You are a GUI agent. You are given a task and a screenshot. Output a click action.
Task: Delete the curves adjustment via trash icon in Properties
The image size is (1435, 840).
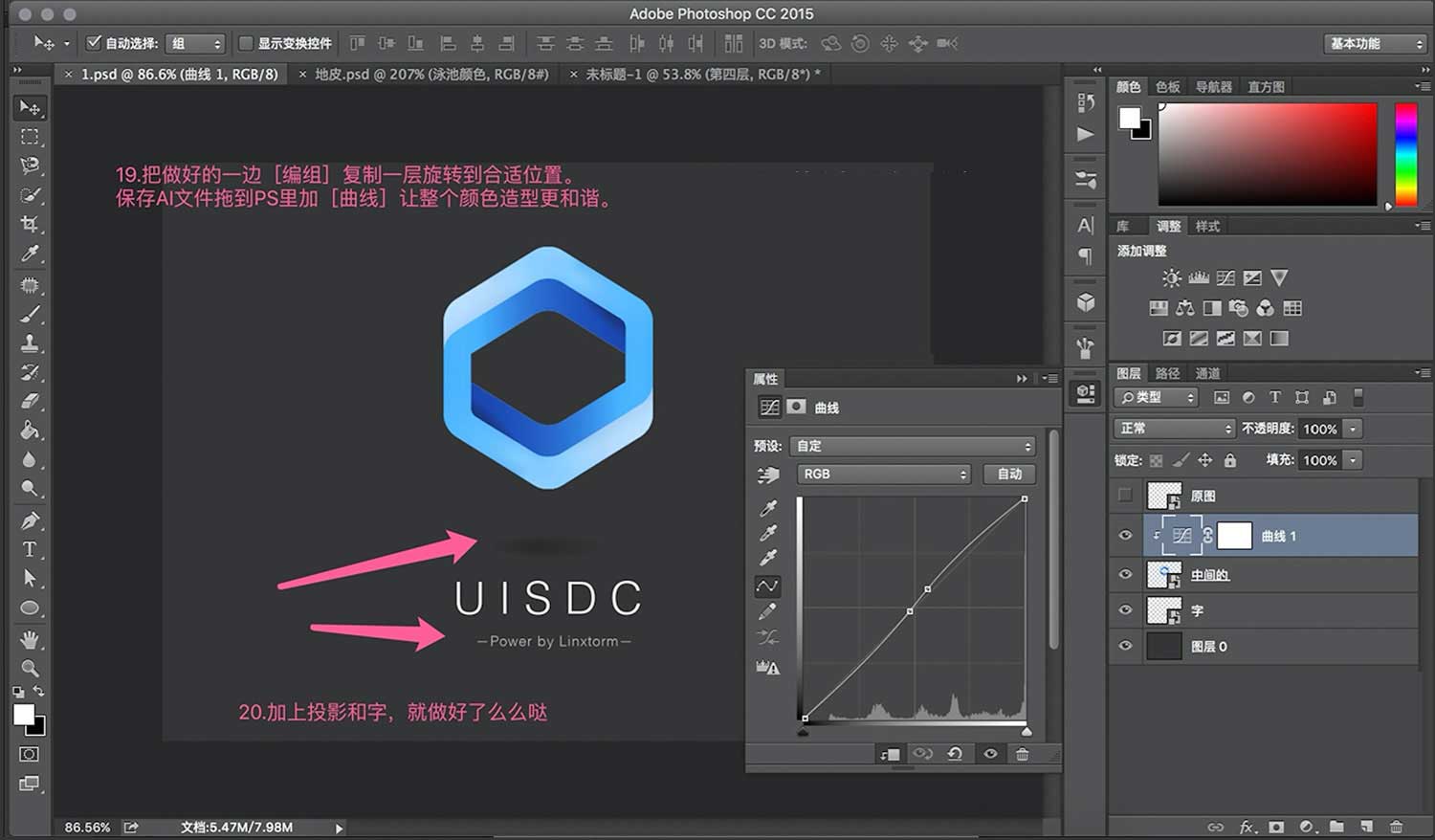(x=1022, y=754)
